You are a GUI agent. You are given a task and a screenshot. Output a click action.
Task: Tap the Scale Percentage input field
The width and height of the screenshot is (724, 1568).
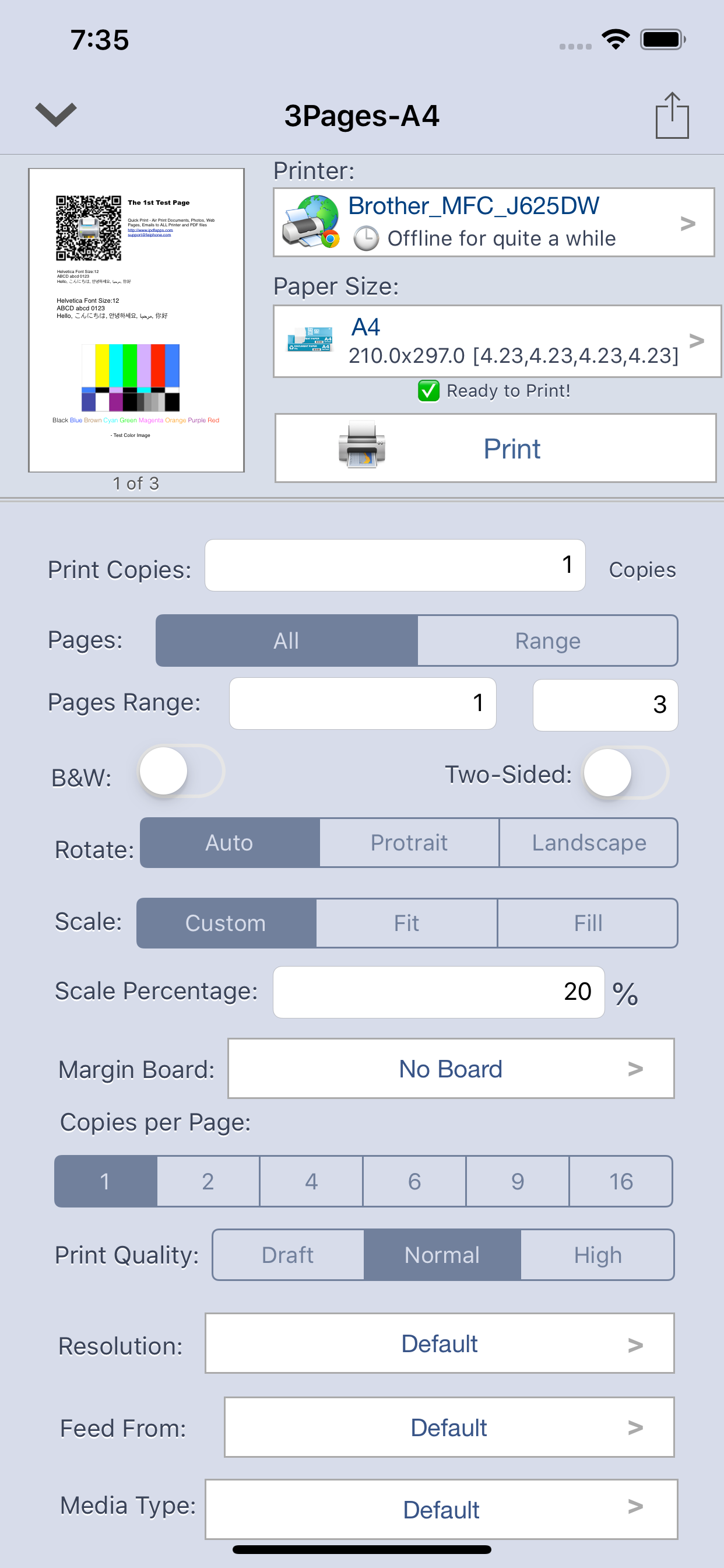438,992
